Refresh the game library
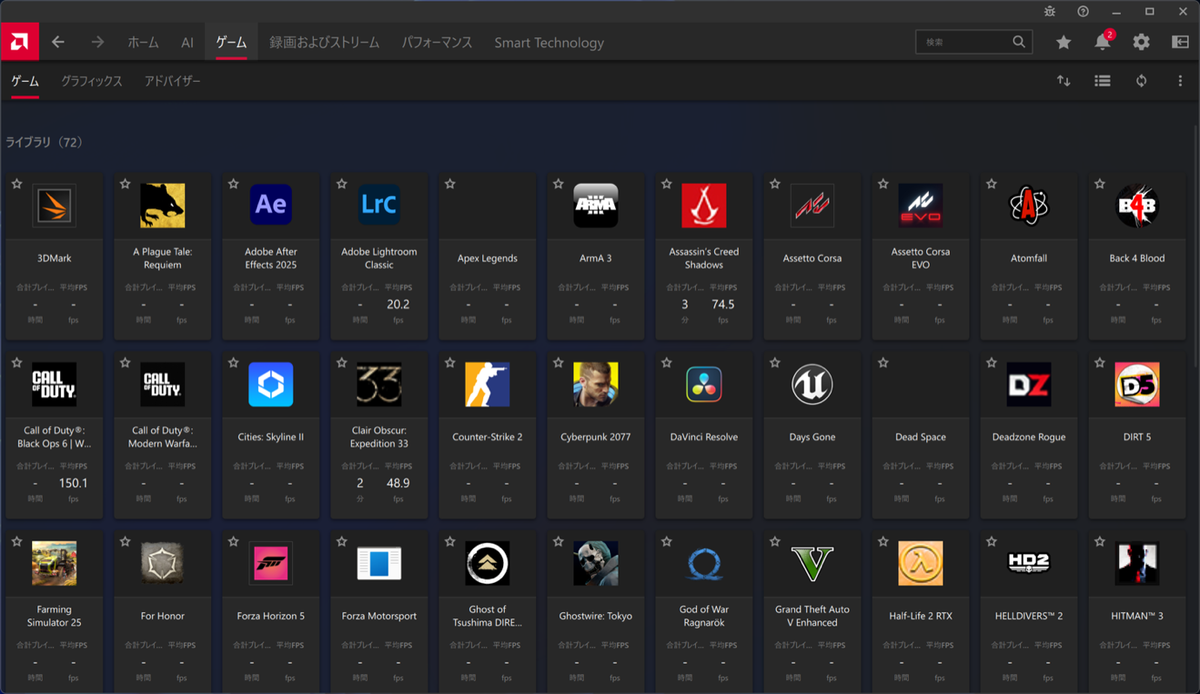This screenshot has width=1200, height=694. point(1141,81)
